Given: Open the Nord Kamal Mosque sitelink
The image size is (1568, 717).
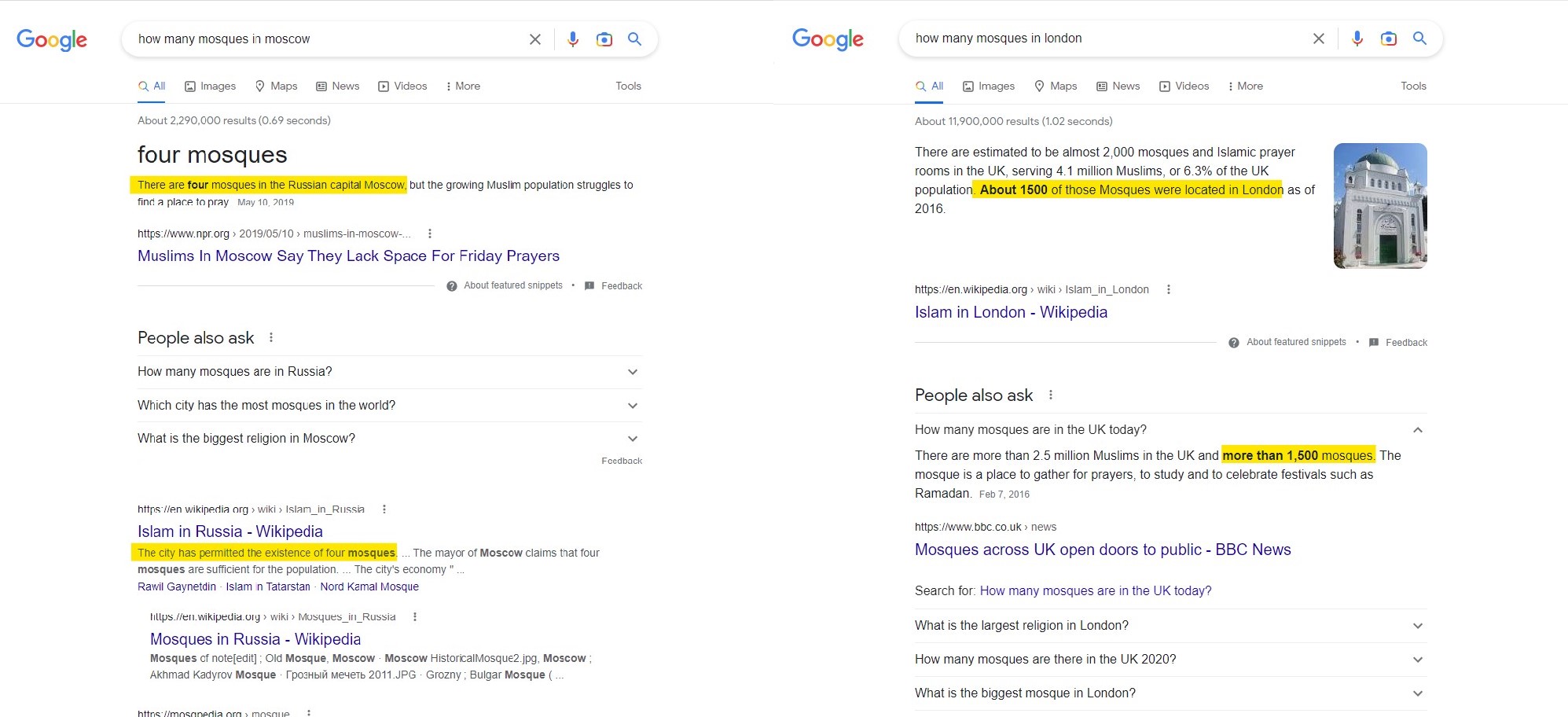Looking at the screenshot, I should point(369,586).
